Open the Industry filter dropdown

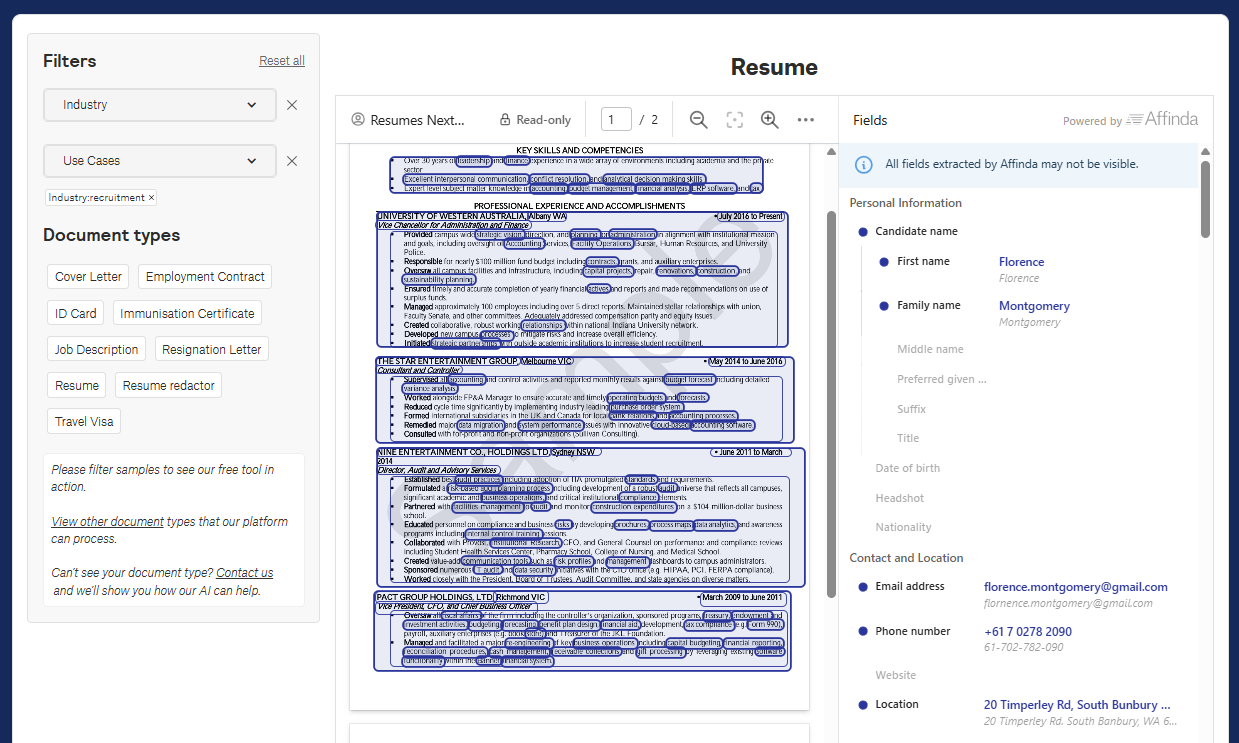pos(159,104)
